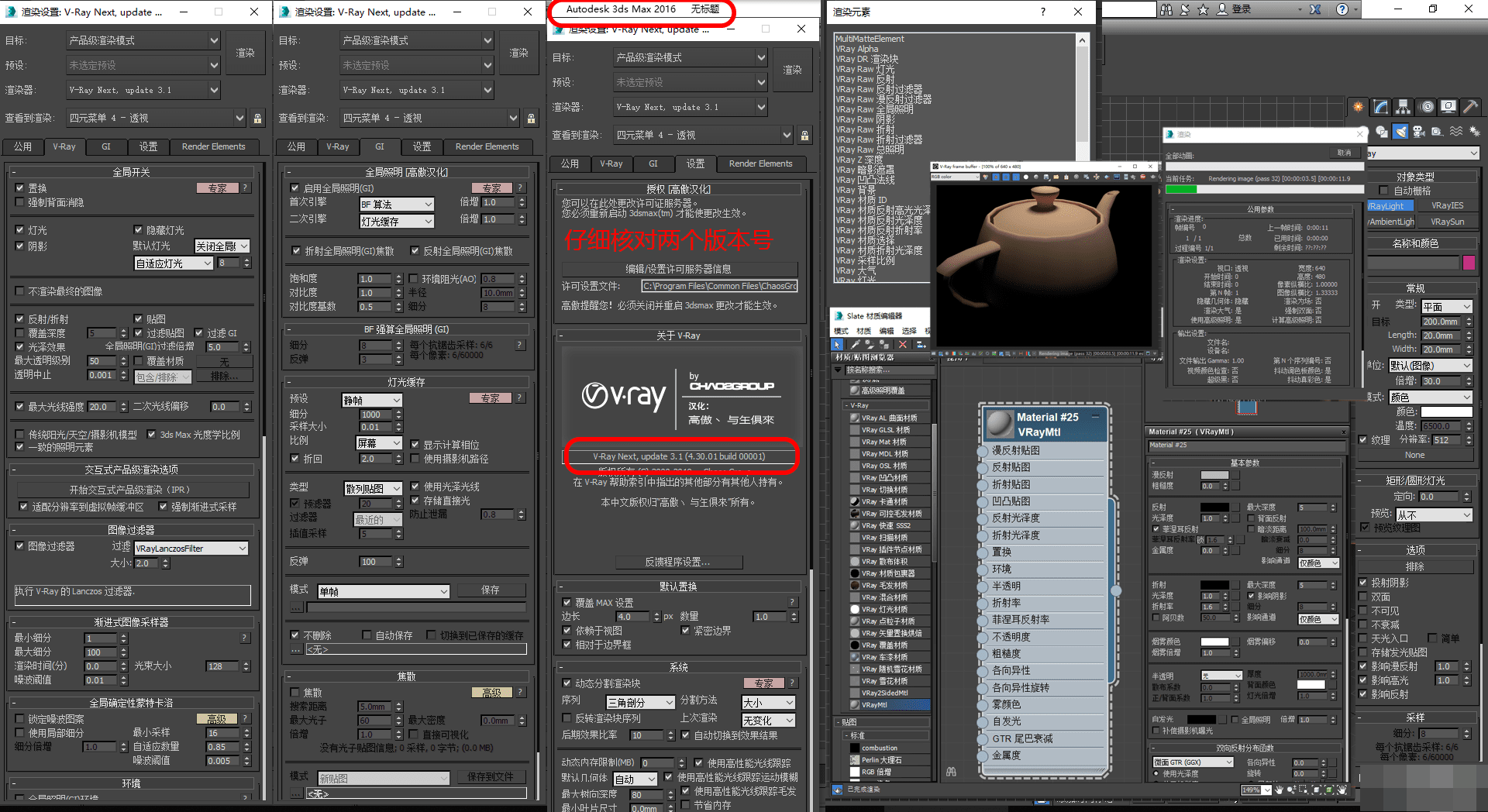Toggle the 投射阴影 checkbox in light options
The image size is (1488, 812).
click(x=1363, y=583)
